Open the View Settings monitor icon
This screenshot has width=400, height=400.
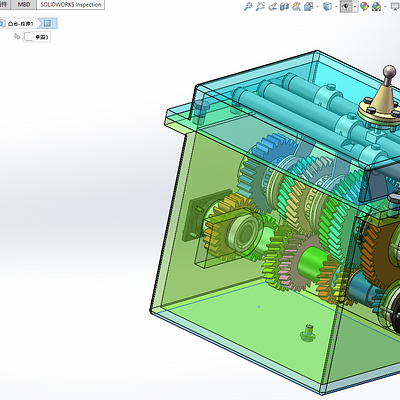click(395, 6)
